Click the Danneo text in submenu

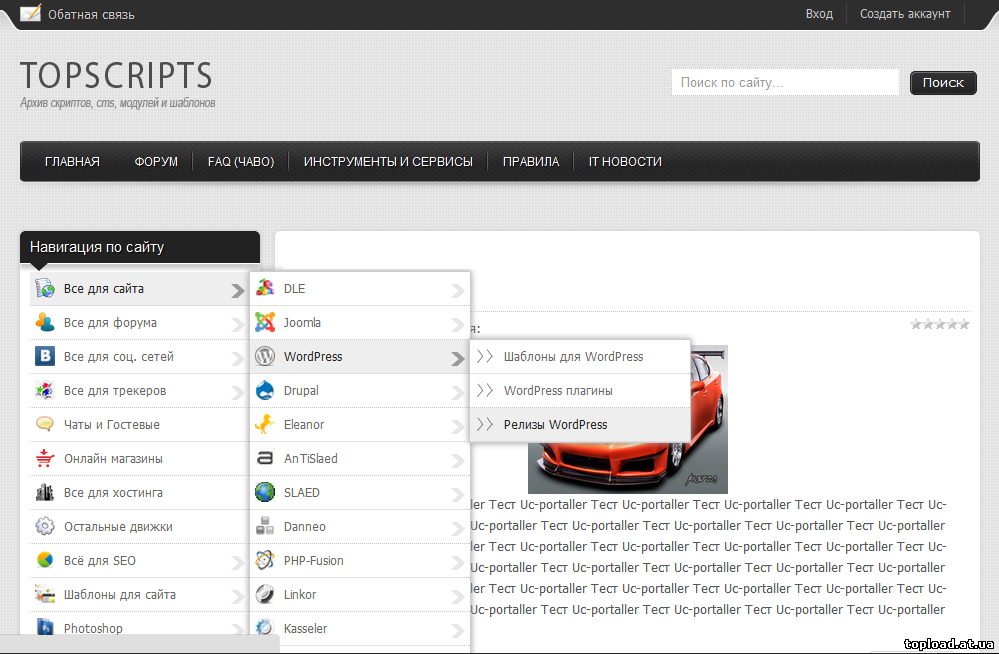[x=305, y=527]
